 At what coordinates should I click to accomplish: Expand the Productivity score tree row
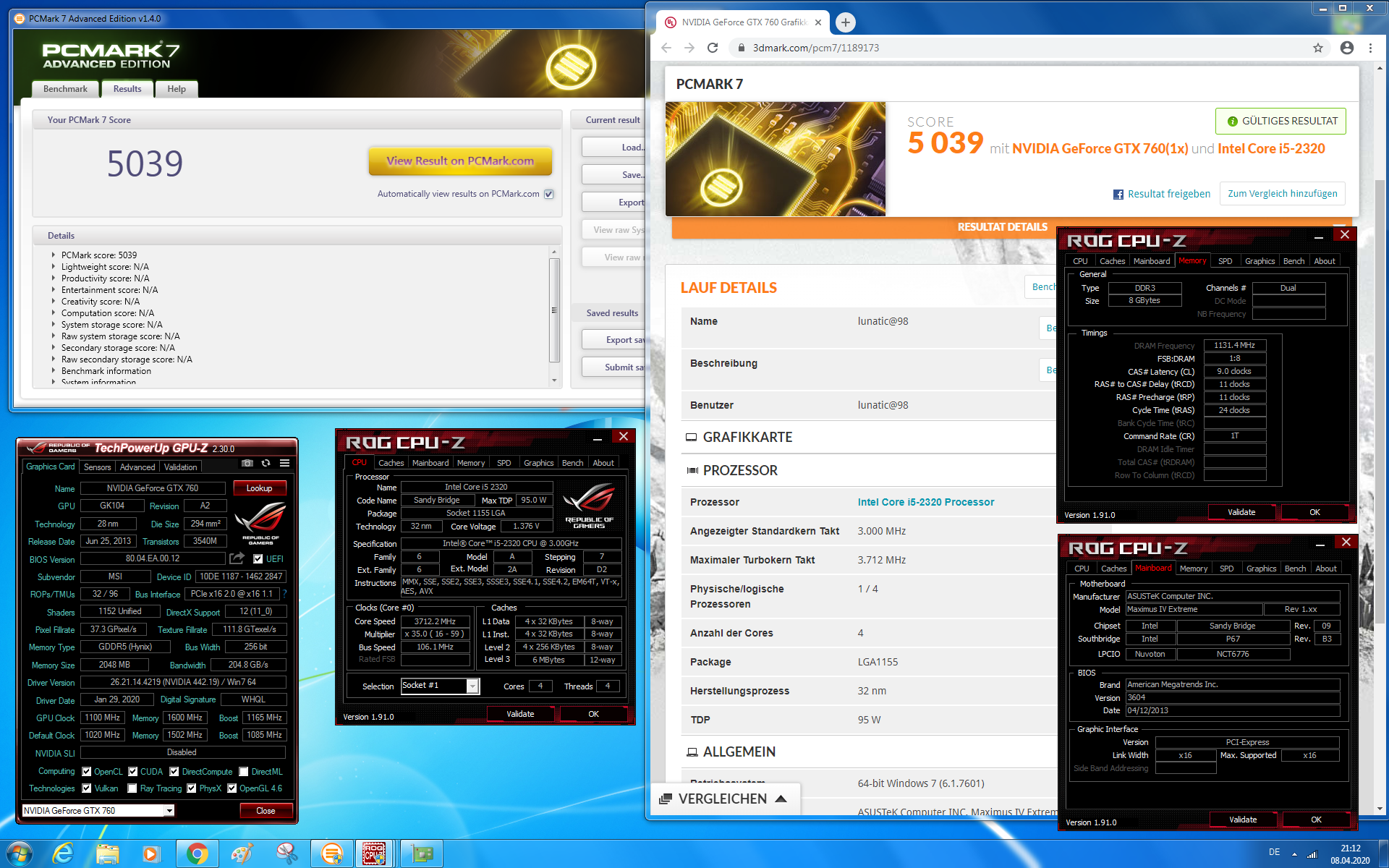(53, 278)
